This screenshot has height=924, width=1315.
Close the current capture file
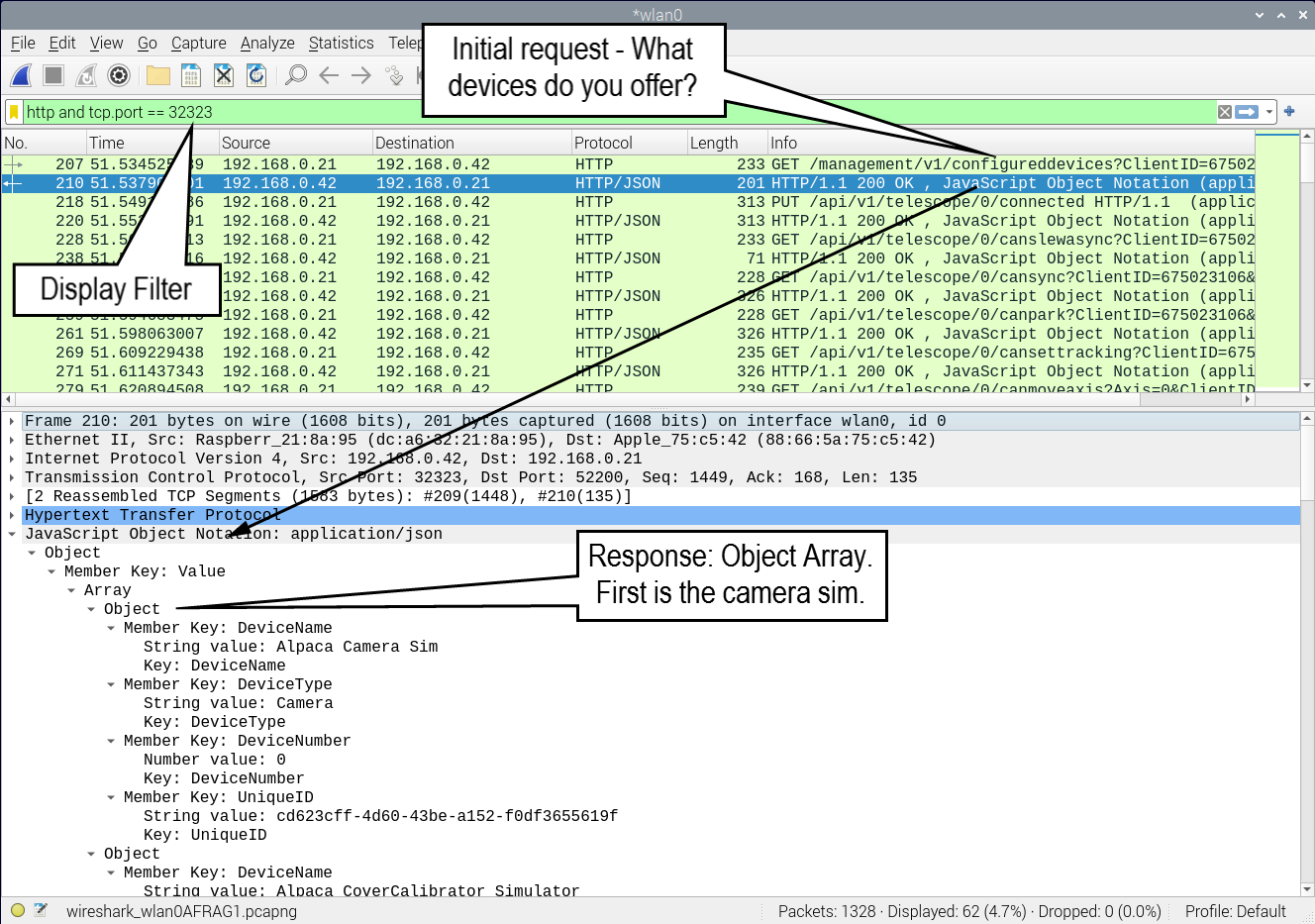click(223, 75)
